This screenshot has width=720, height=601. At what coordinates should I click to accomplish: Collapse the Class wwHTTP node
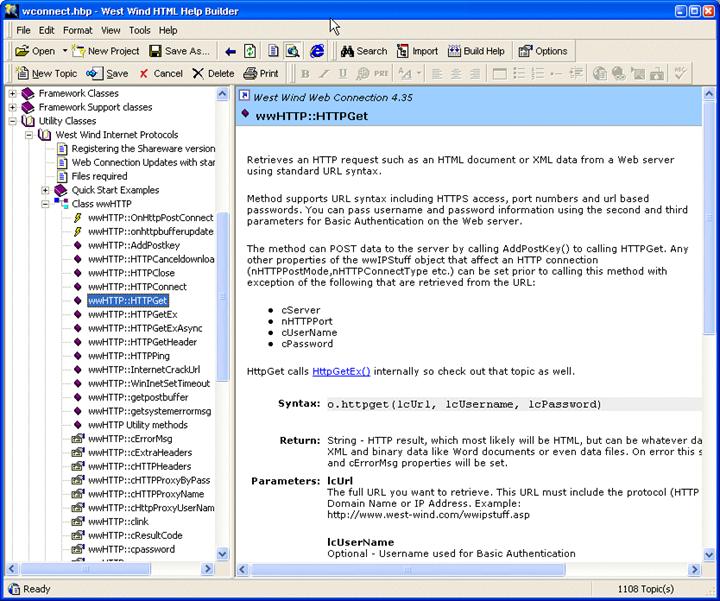point(45,204)
